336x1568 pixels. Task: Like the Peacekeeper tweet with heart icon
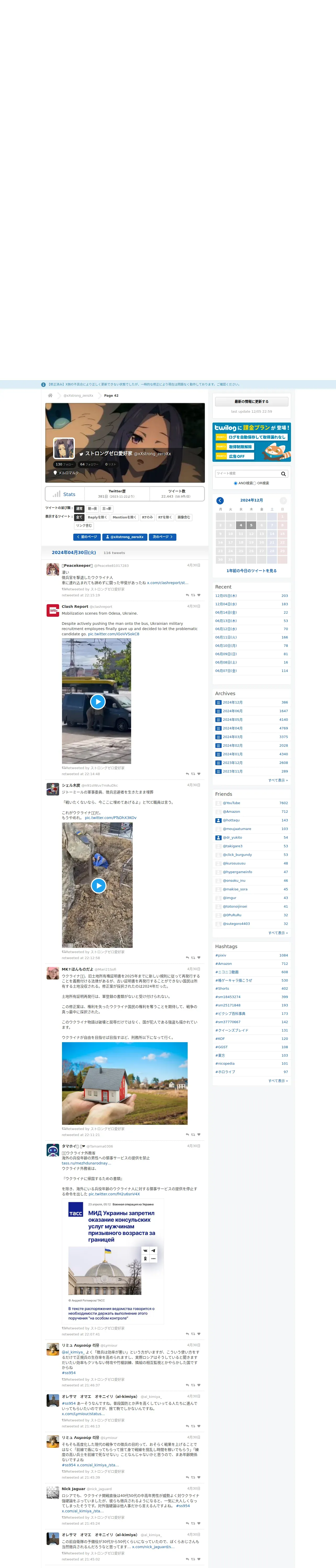(x=199, y=595)
